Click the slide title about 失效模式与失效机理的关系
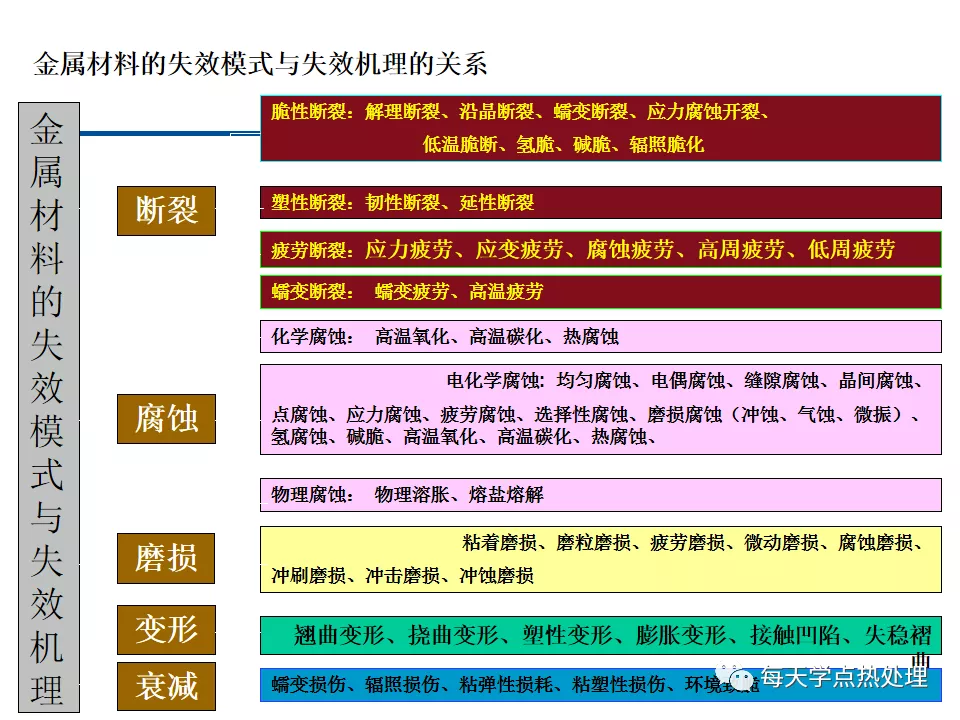 [x=261, y=65]
